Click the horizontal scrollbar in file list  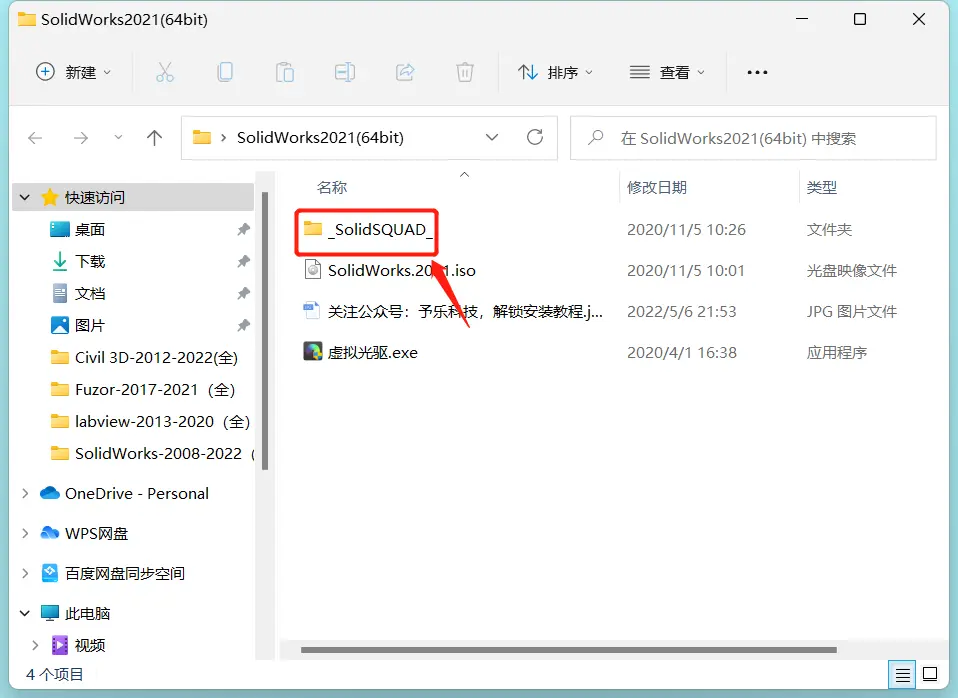pos(568,650)
